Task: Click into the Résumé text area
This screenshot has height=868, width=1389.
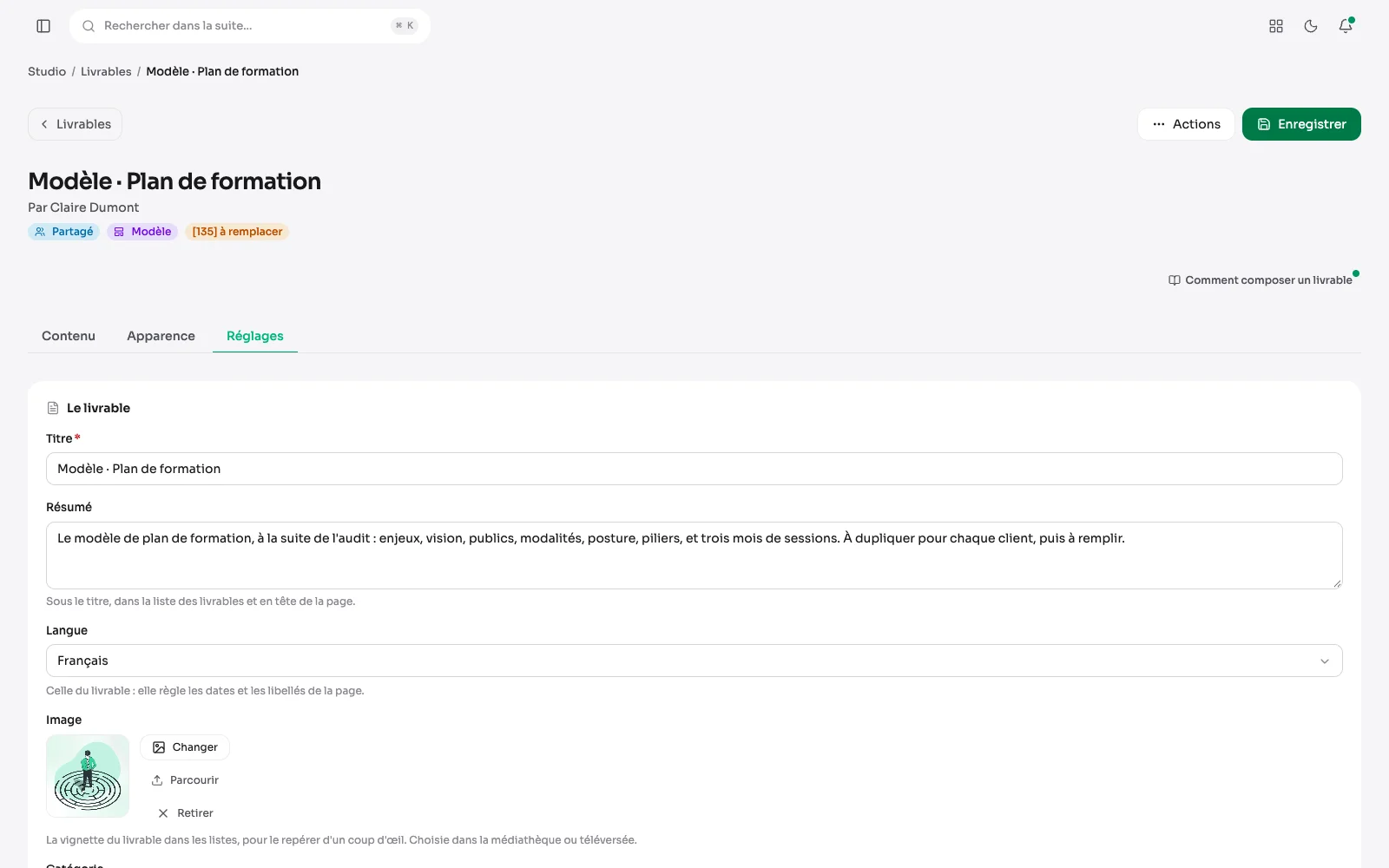Action: click(x=694, y=556)
